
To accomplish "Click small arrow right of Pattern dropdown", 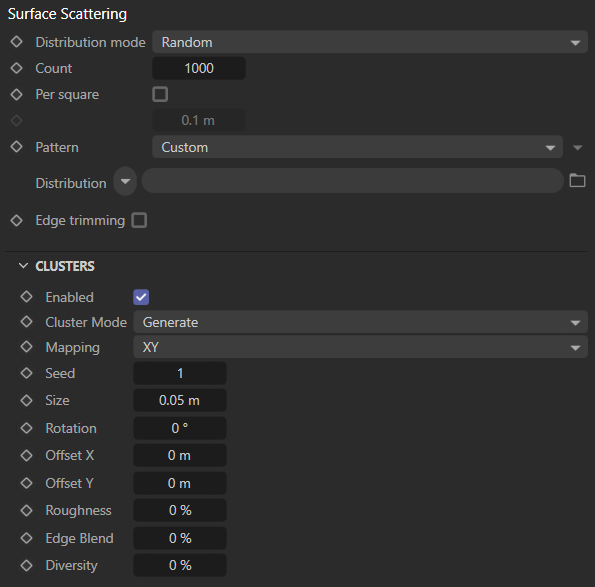I will tap(578, 148).
